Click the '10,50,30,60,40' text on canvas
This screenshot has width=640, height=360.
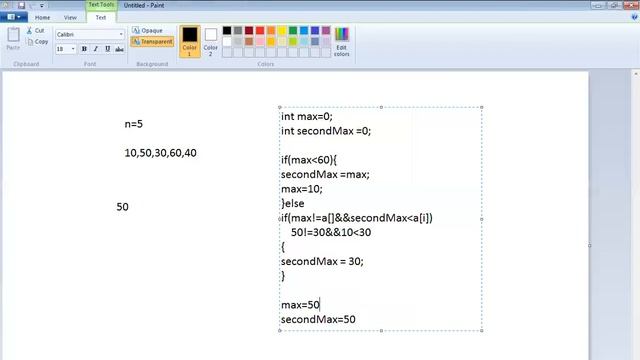160,153
